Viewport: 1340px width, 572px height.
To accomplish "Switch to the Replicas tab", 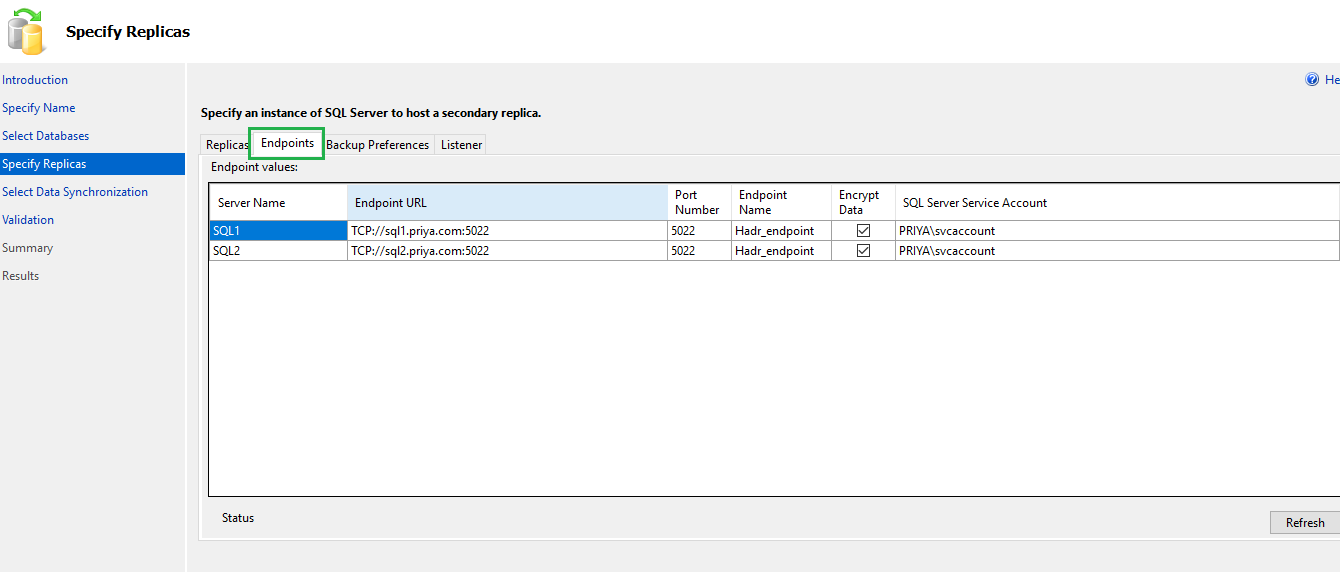I will coord(226,145).
